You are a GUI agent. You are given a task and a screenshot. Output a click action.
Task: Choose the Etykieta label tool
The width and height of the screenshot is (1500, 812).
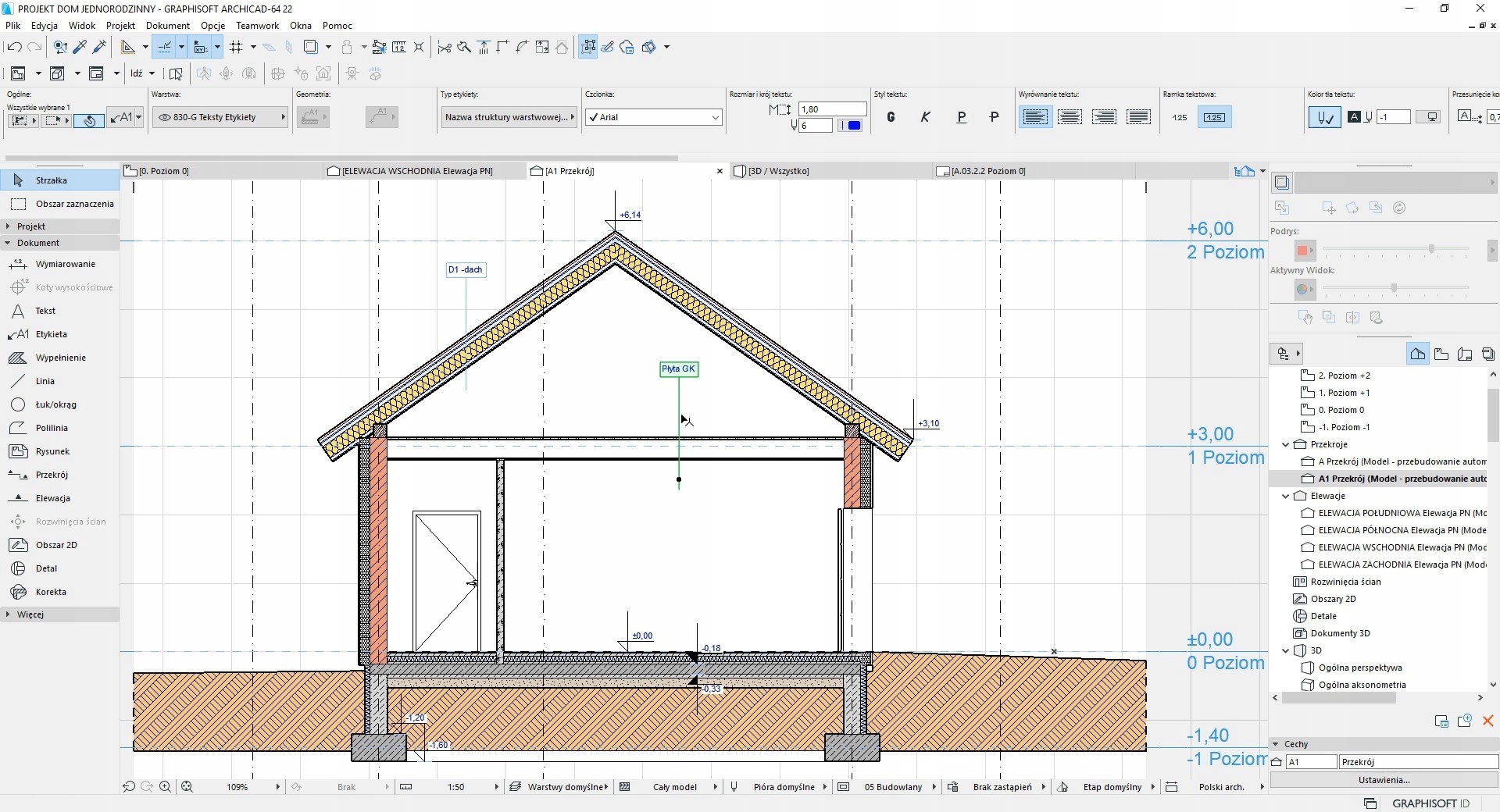click(x=51, y=334)
